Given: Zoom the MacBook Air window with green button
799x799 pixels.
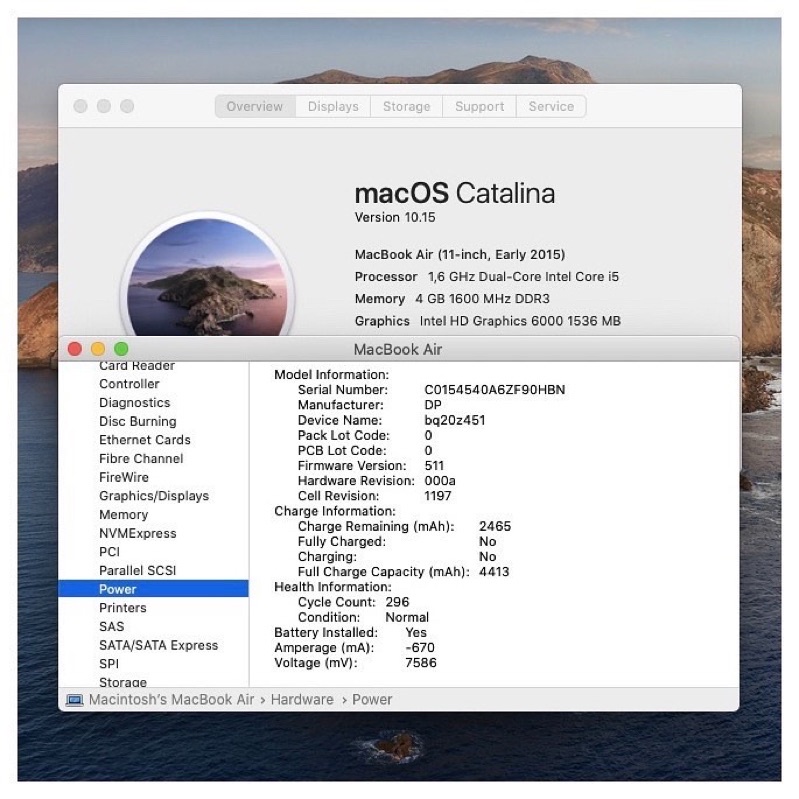Looking at the screenshot, I should (121, 349).
